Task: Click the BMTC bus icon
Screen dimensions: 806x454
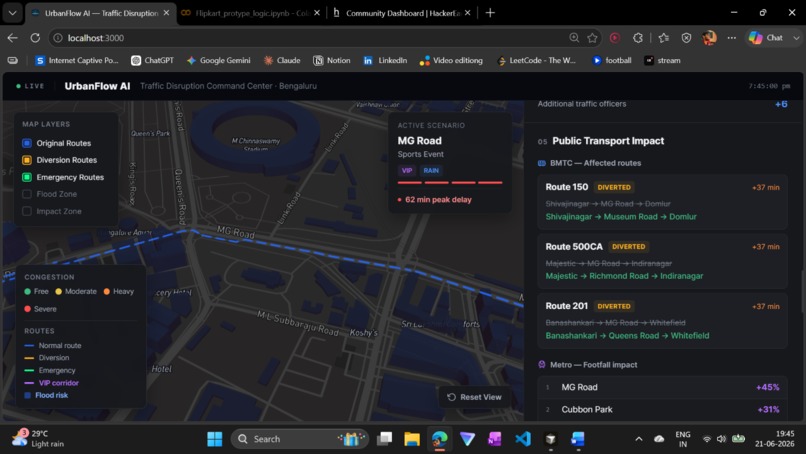Action: coord(542,163)
